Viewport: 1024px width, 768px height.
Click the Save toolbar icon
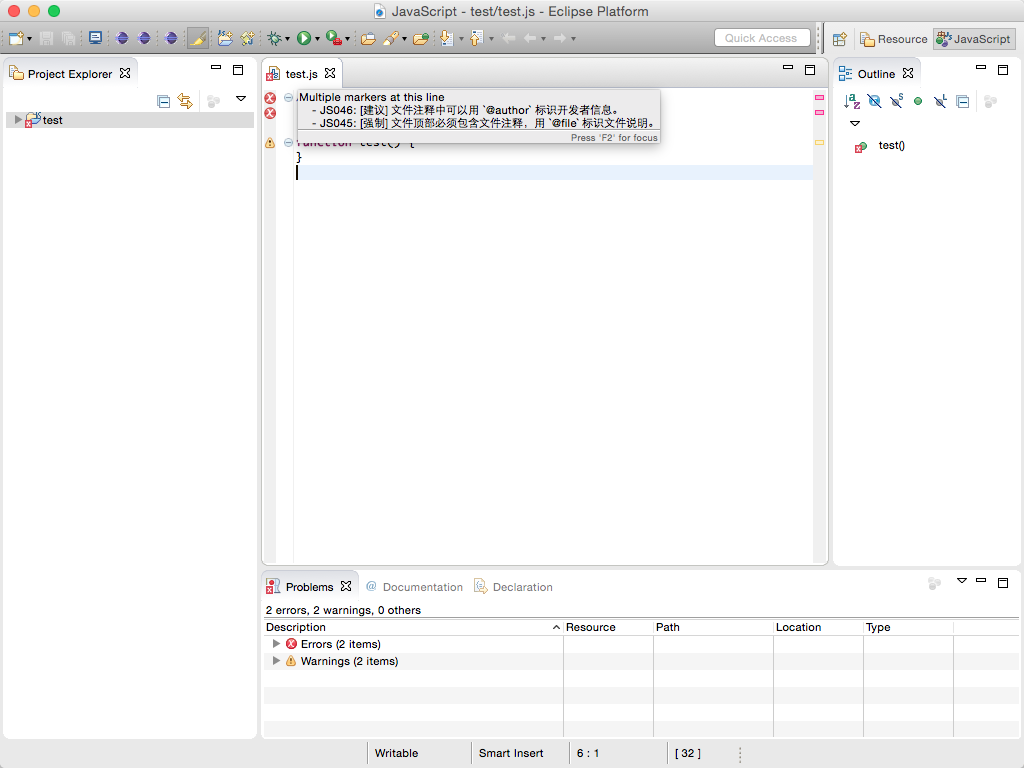46,39
